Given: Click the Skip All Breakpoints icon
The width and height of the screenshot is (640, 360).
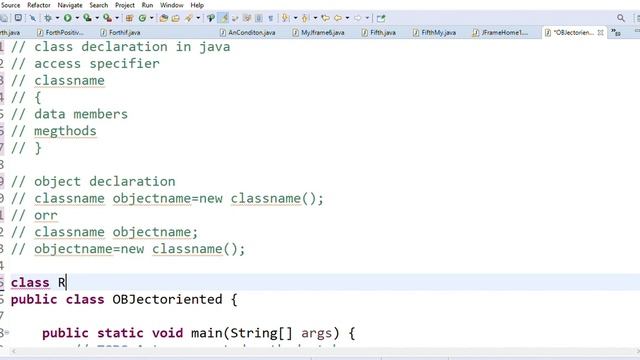Looking at the screenshot, I should coord(32,18).
